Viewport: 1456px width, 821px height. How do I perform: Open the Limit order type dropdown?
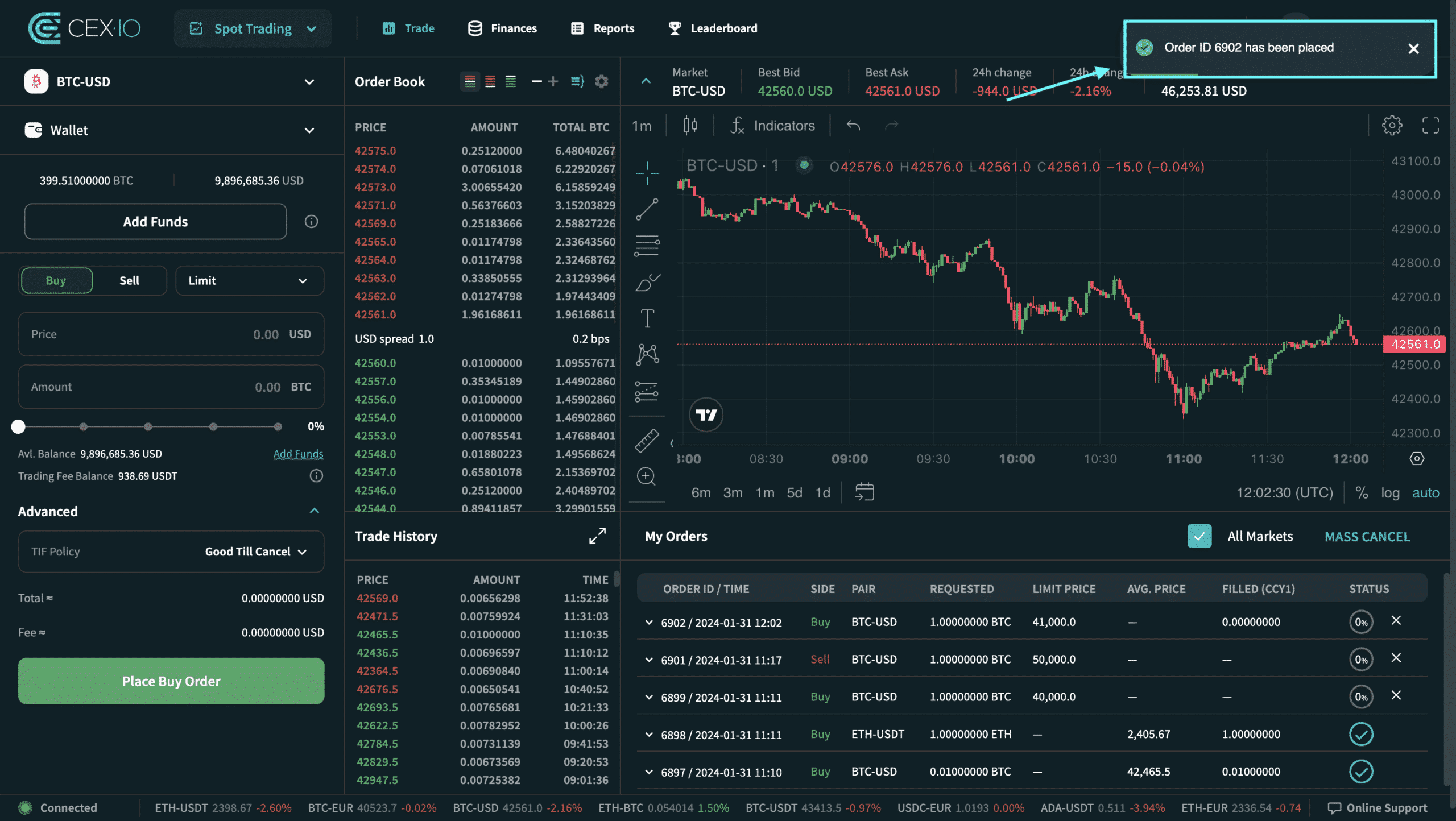[250, 280]
